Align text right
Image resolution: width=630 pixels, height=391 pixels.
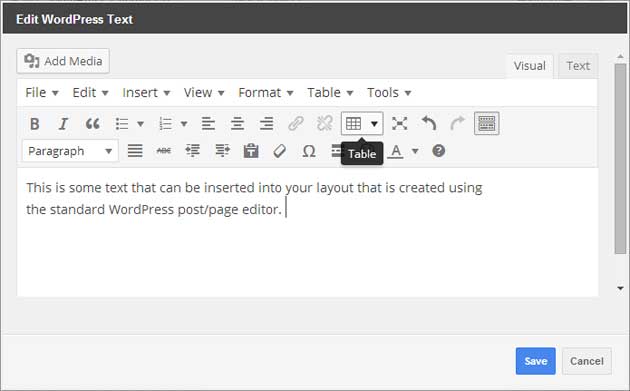click(x=266, y=123)
